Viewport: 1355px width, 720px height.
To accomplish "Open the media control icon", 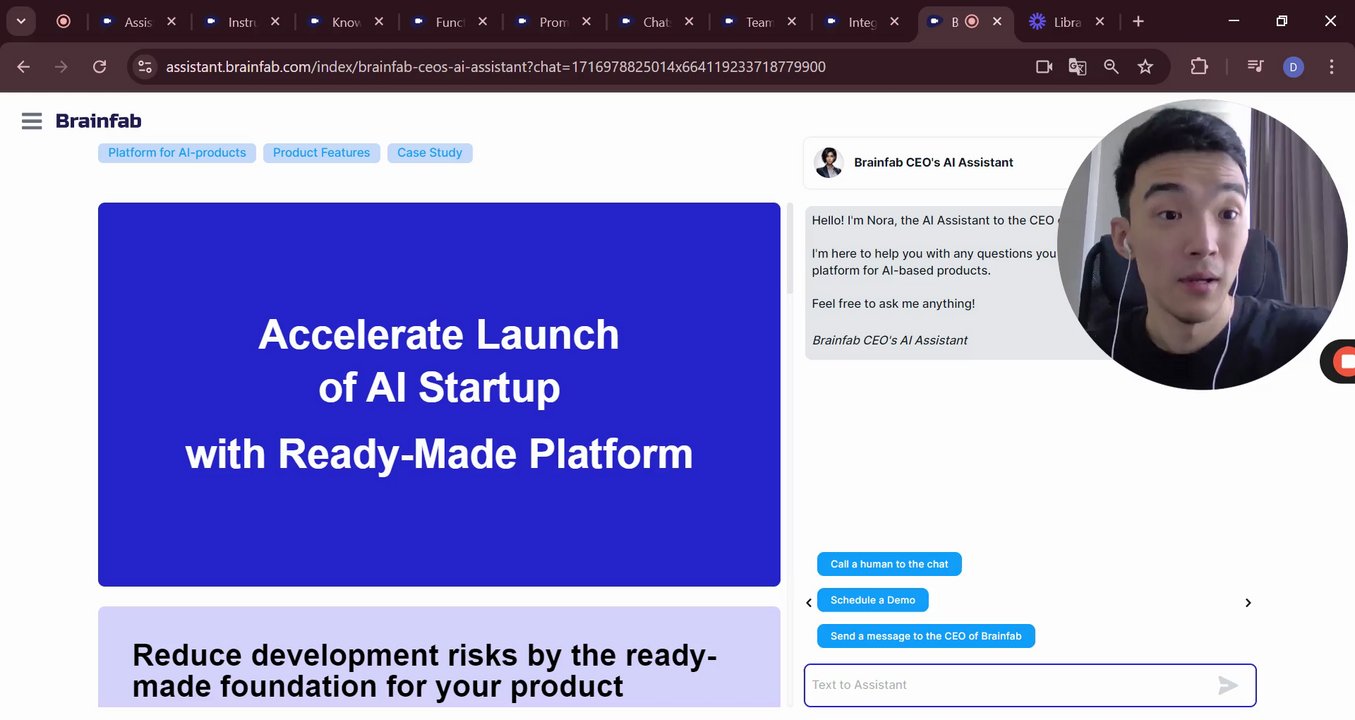I will (1255, 67).
